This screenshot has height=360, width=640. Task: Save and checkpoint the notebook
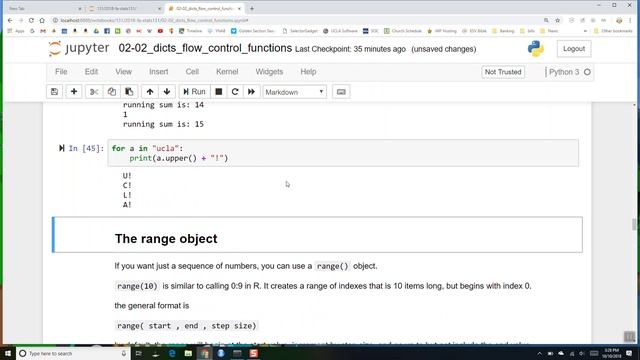pyautogui.click(x=54, y=92)
